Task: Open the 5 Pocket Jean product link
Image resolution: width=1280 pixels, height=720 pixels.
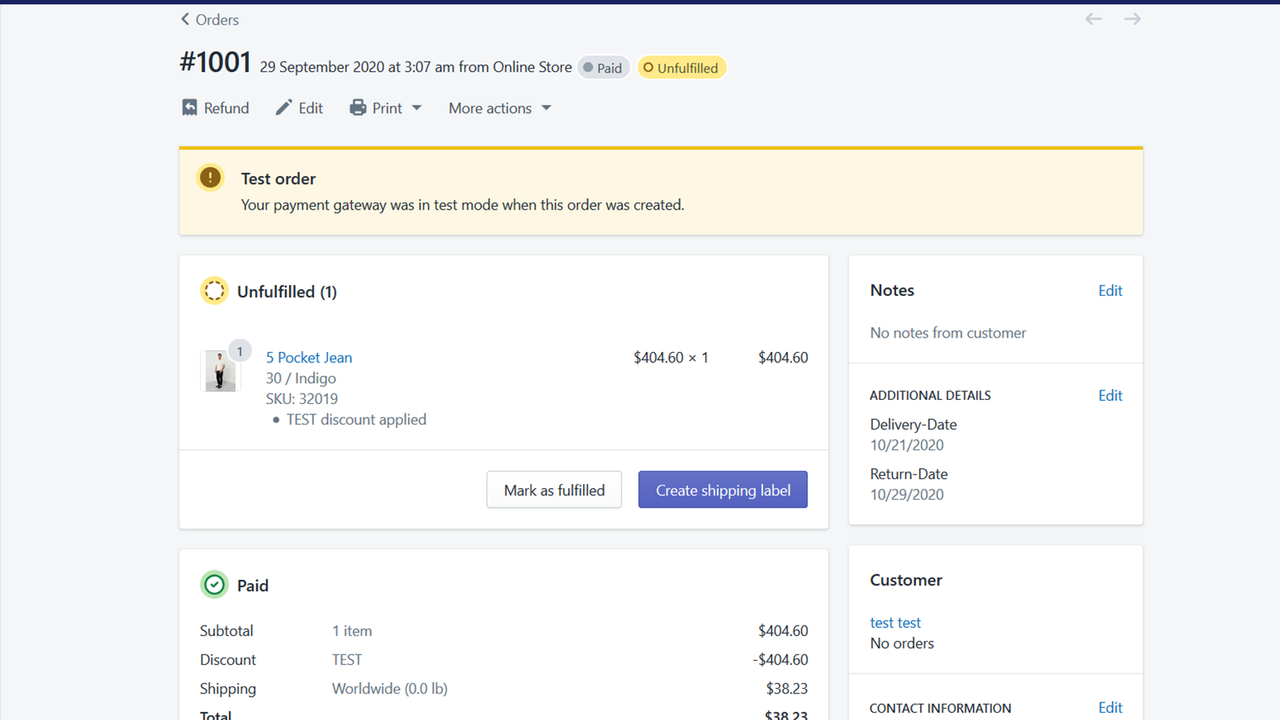Action: point(308,357)
